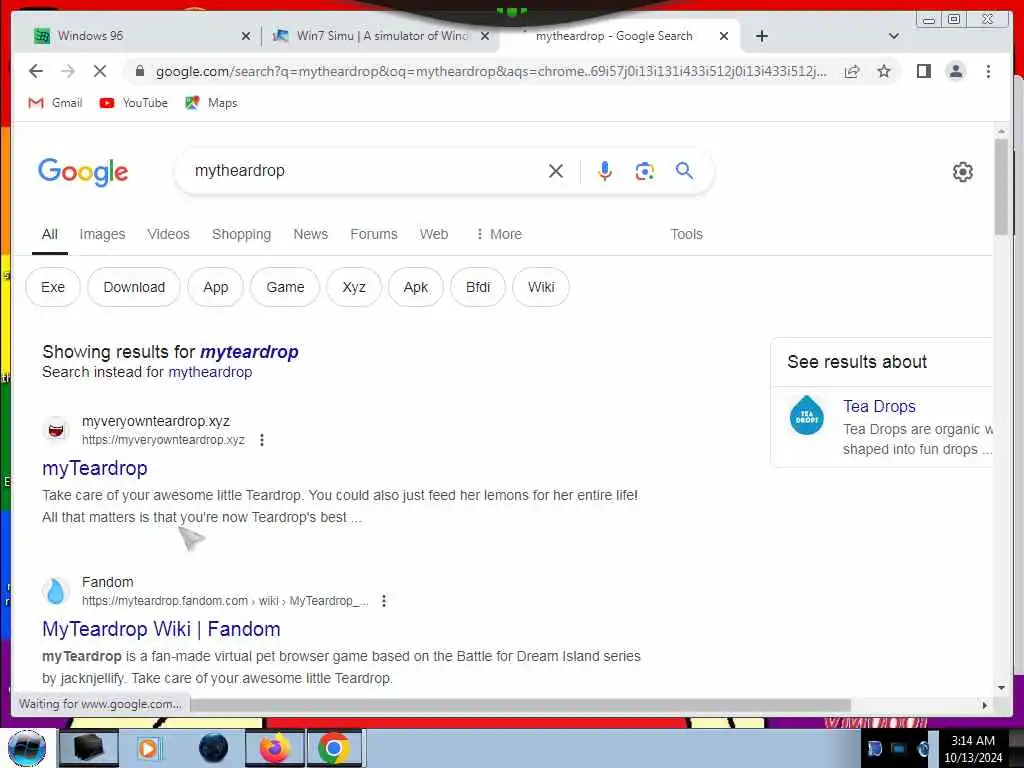Open the Tea Drops knowledge link
Screen dimensions: 1024x768
tap(879, 406)
